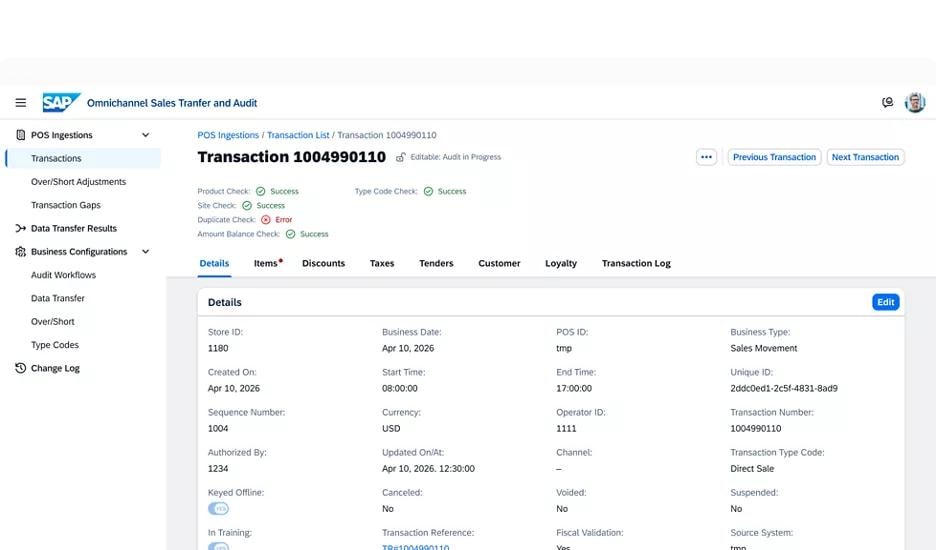The image size is (936, 550).
Task: Click the Business Type value Sales Movement
Action: [763, 348]
